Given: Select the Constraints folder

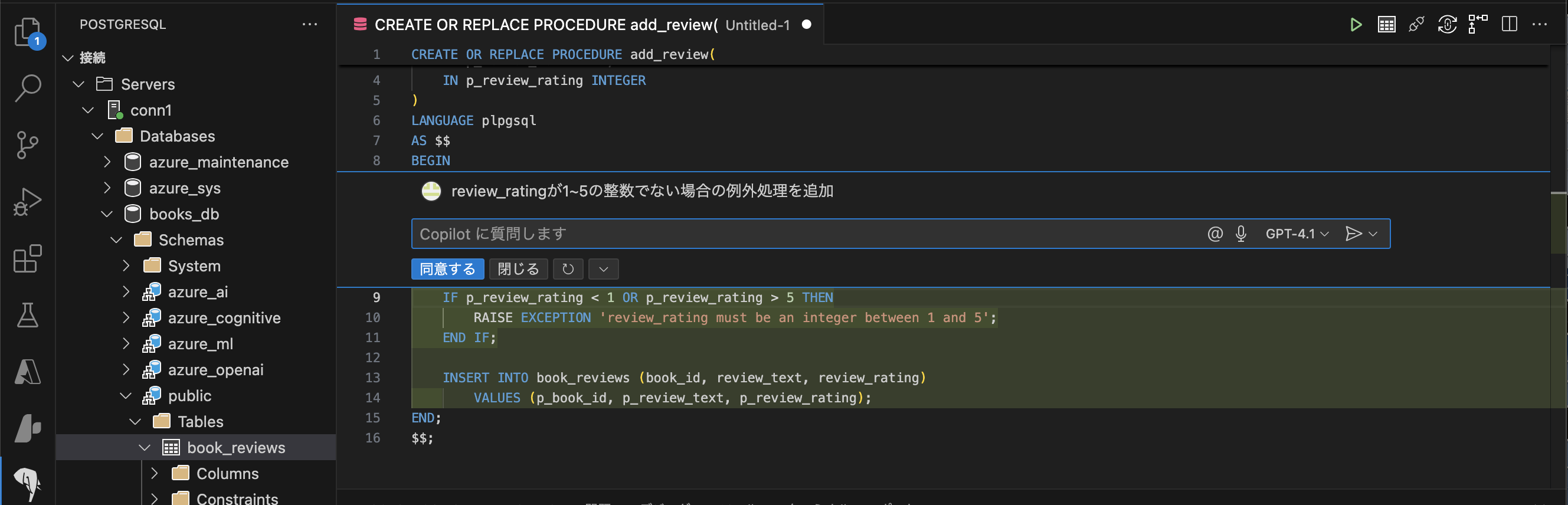Looking at the screenshot, I should click(x=237, y=499).
